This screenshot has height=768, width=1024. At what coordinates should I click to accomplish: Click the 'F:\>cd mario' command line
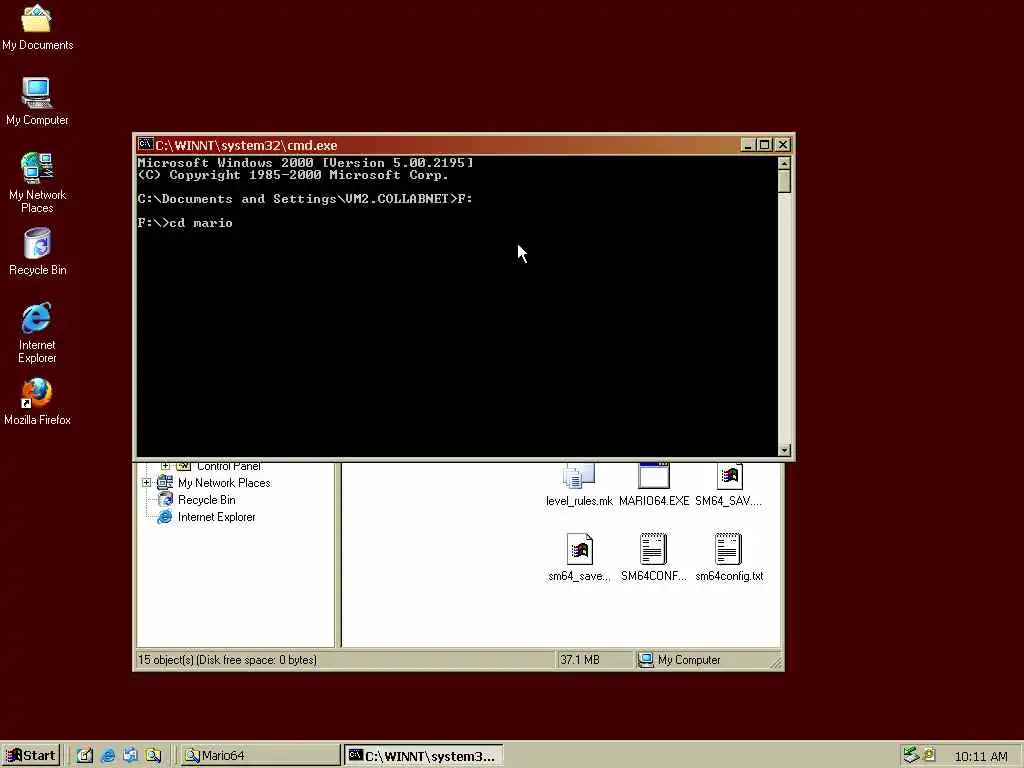click(x=185, y=223)
